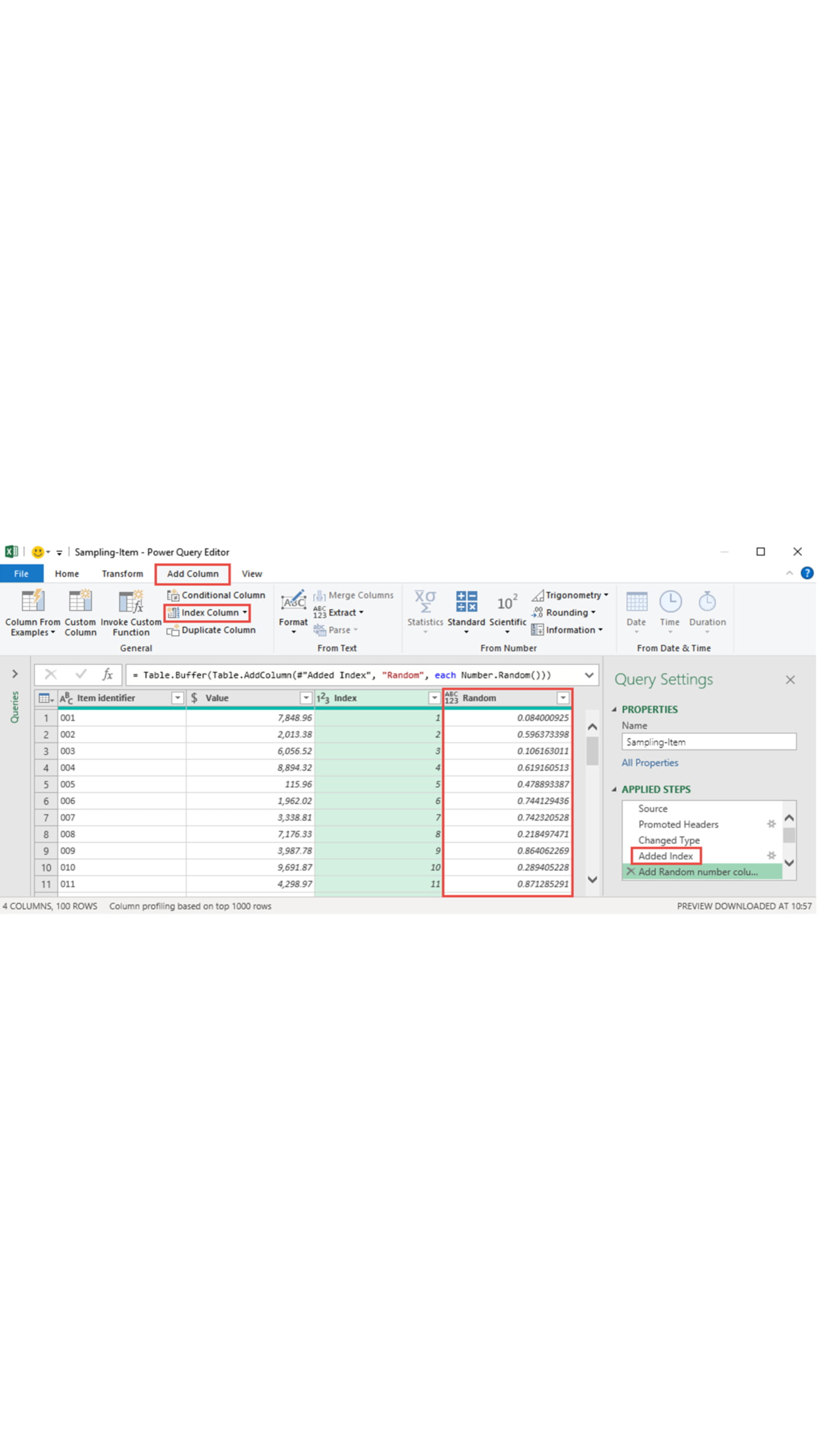
Task: Collapse the APPLIED STEPS section
Action: [615, 789]
